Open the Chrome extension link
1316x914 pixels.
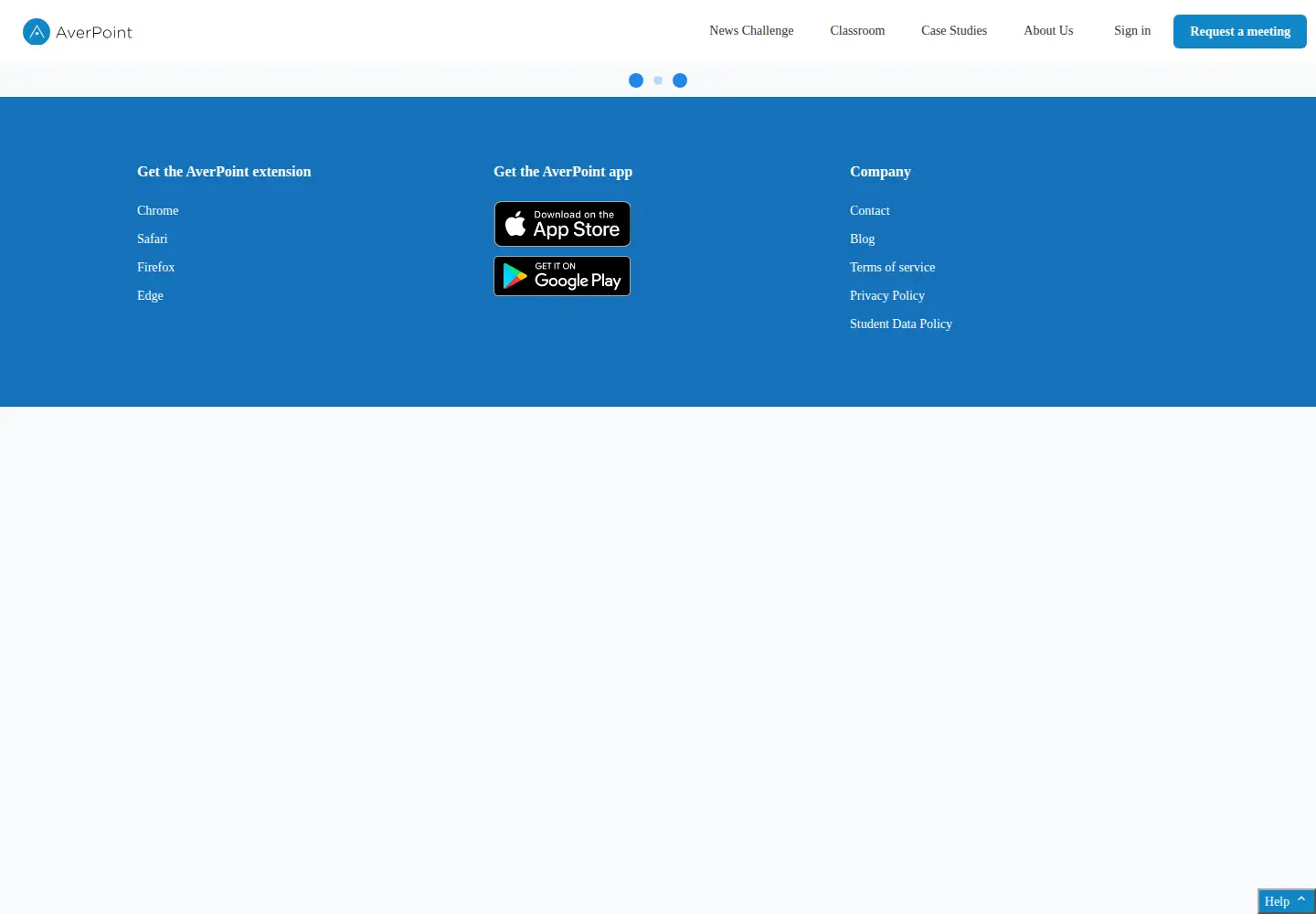(158, 210)
